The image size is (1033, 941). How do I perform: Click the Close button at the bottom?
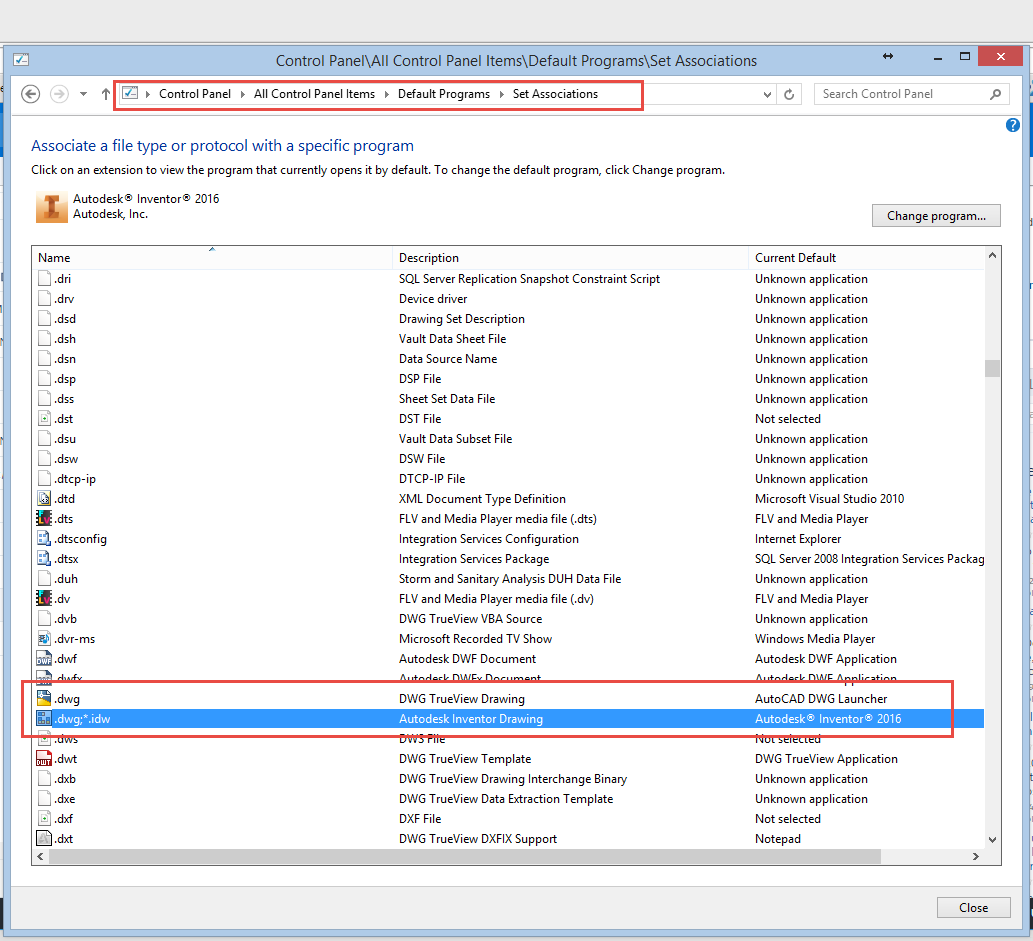tap(973, 907)
